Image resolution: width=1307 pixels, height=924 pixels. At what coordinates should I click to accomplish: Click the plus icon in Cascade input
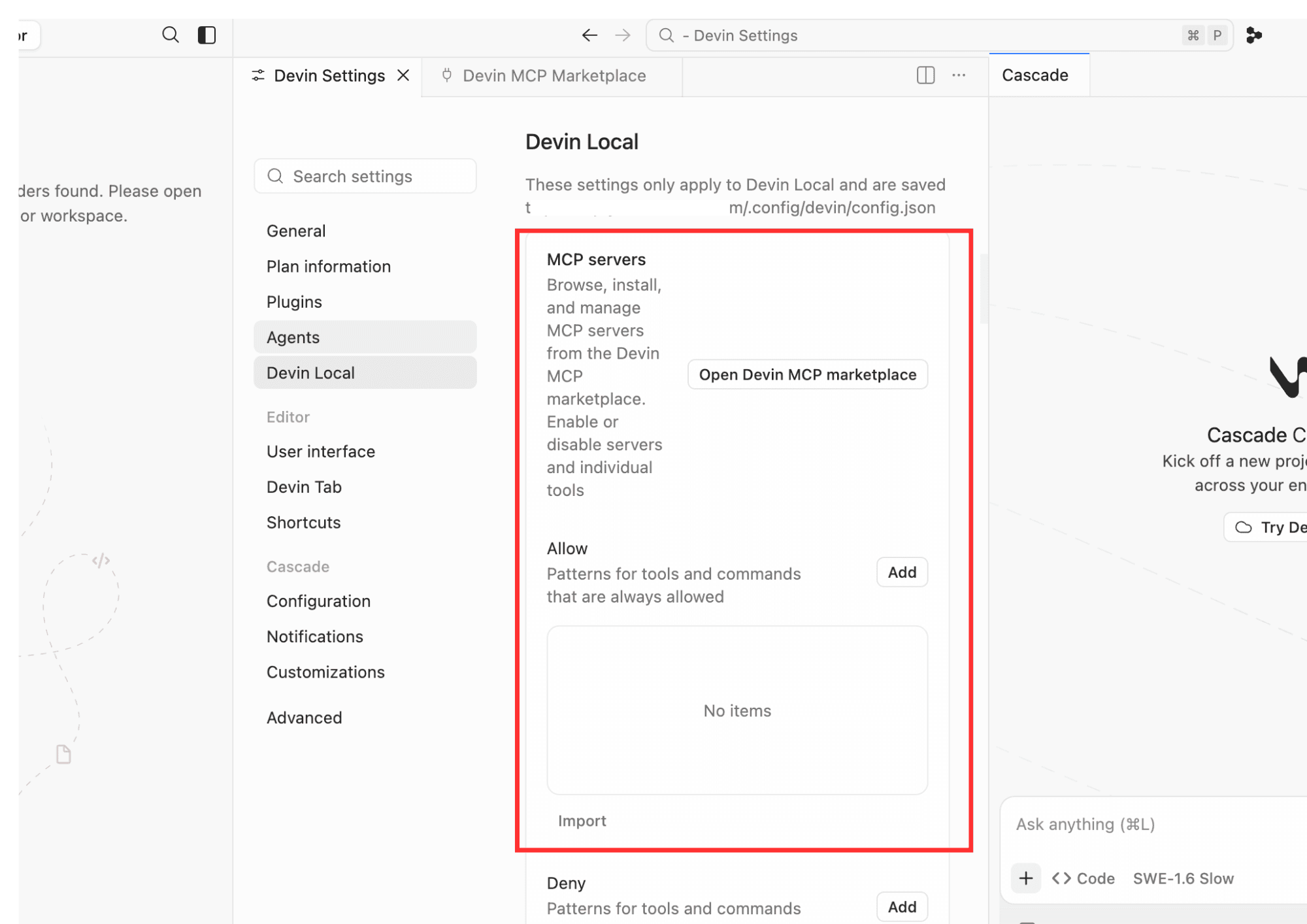(1026, 878)
